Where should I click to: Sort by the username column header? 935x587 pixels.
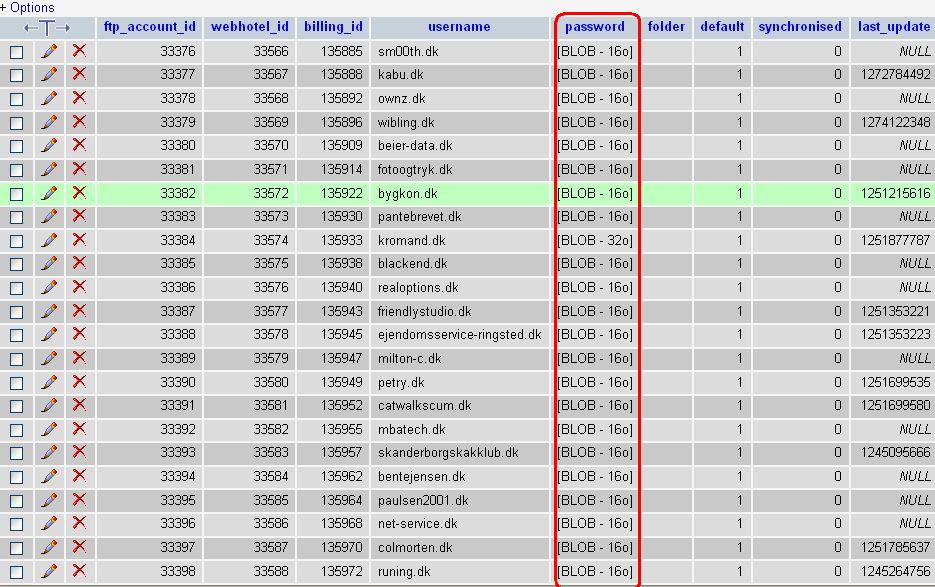[x=459, y=27]
